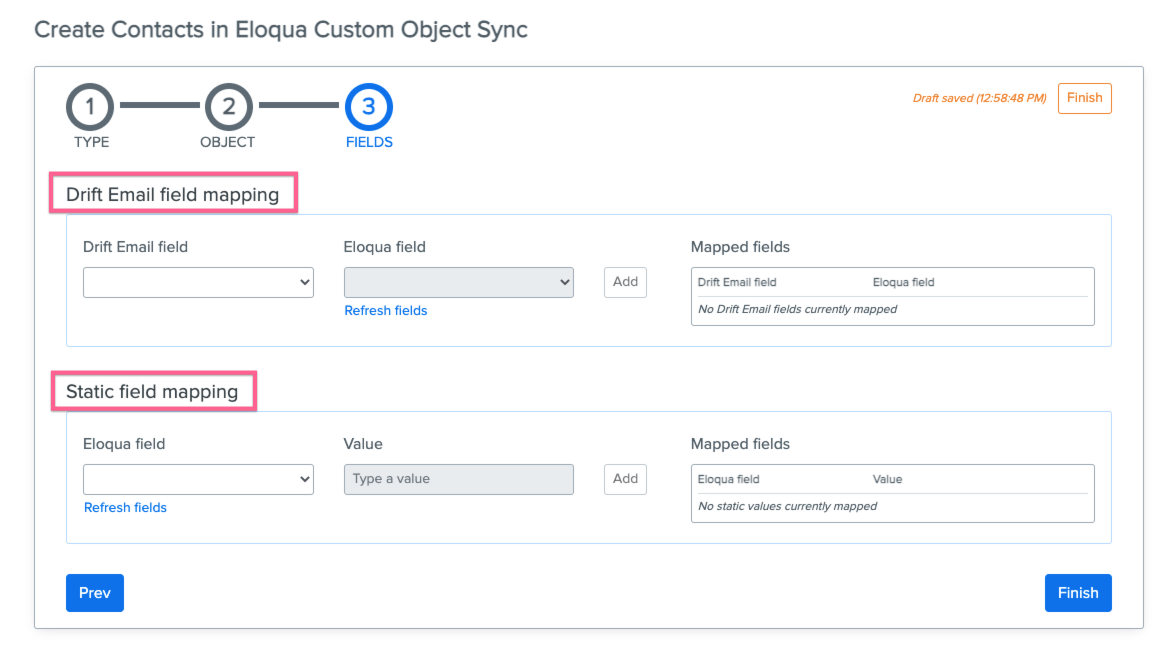
Task: Click 'Drift Email field' column header in Mapped fields
Action: 737,282
